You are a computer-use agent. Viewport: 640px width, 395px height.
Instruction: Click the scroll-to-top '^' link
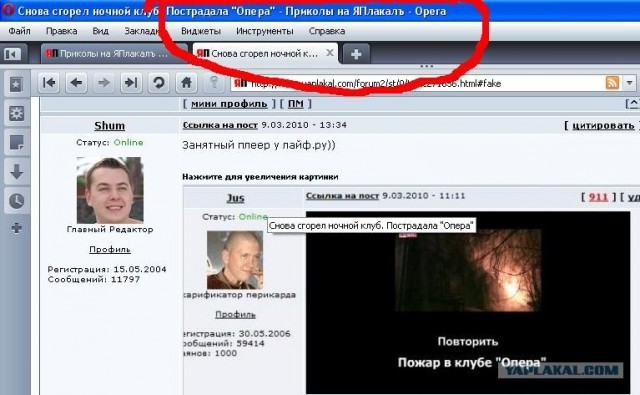point(633,104)
